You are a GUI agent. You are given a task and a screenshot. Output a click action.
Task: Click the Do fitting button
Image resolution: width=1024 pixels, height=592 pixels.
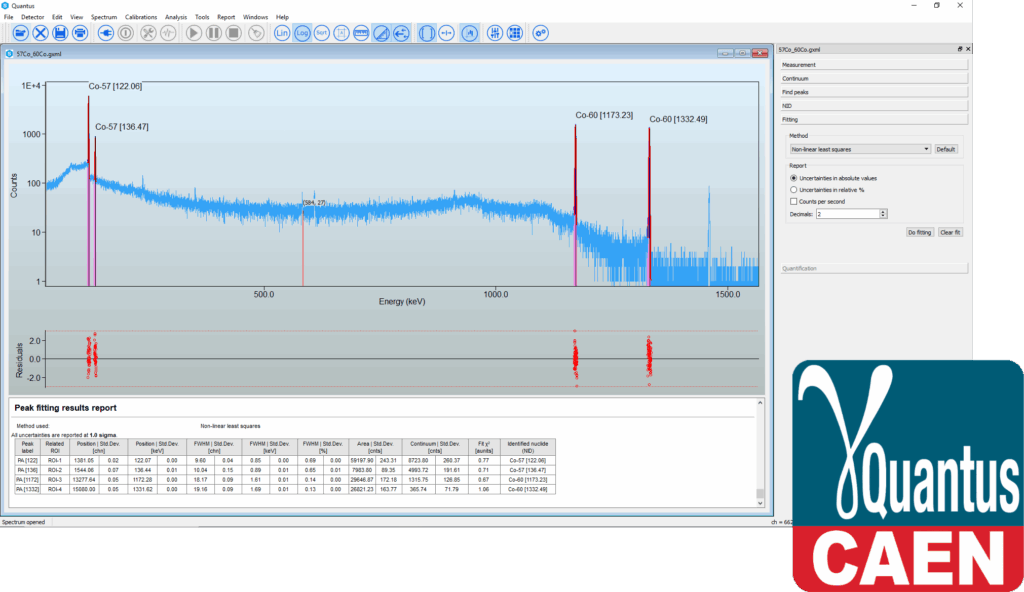click(x=920, y=232)
